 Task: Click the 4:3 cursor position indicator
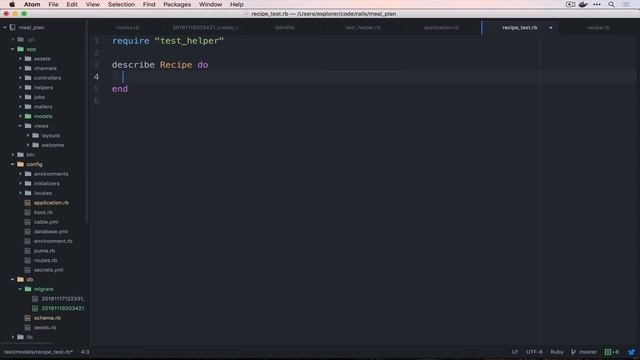(x=85, y=352)
